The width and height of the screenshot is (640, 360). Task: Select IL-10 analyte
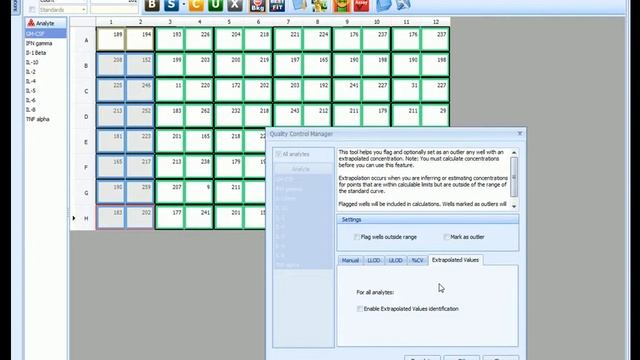pyautogui.click(x=46, y=62)
